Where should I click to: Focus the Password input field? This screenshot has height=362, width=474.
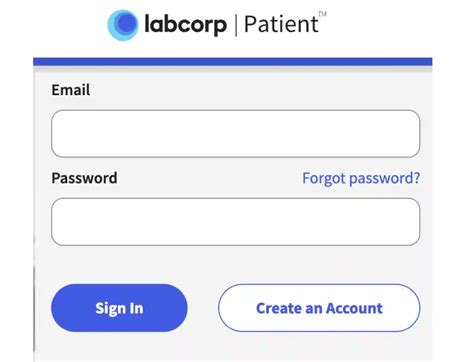(236, 222)
